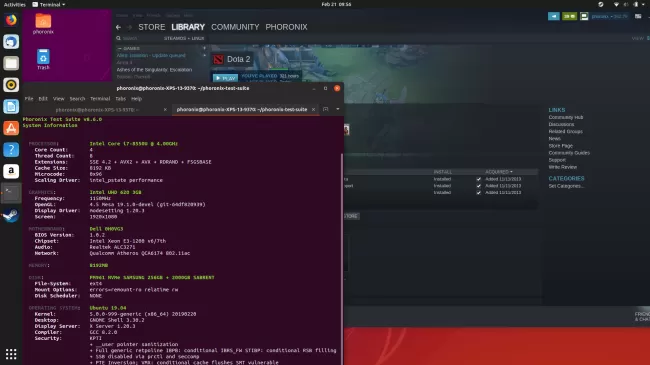Open the terminal File menu
The image size is (650, 365).
coord(29,99)
